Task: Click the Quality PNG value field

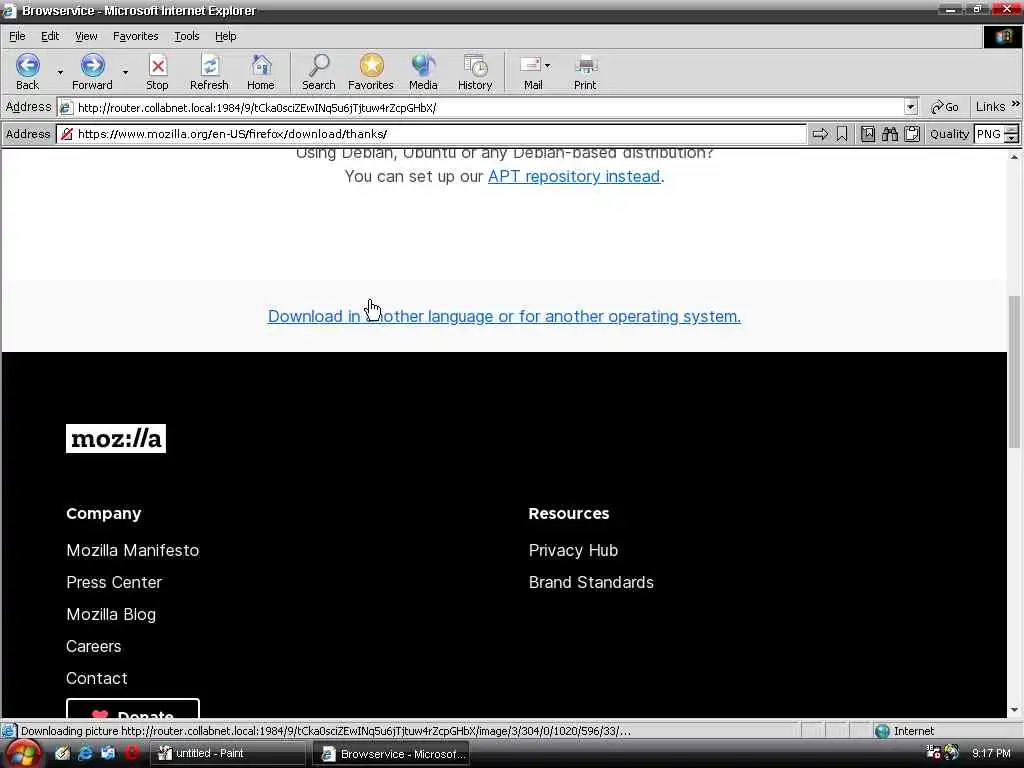Action: (x=989, y=134)
